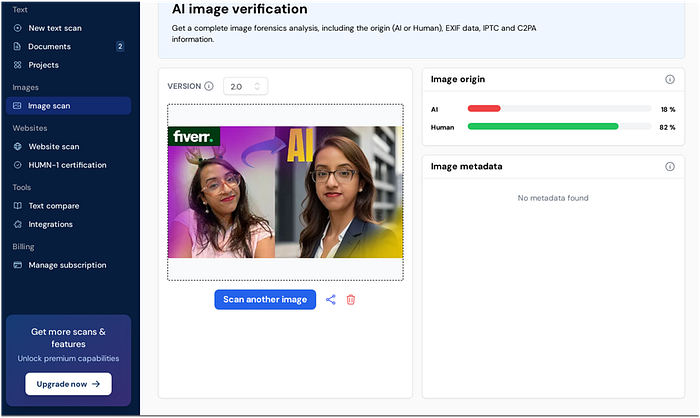Open the version 2.0 dropdown

pyautogui.click(x=245, y=87)
